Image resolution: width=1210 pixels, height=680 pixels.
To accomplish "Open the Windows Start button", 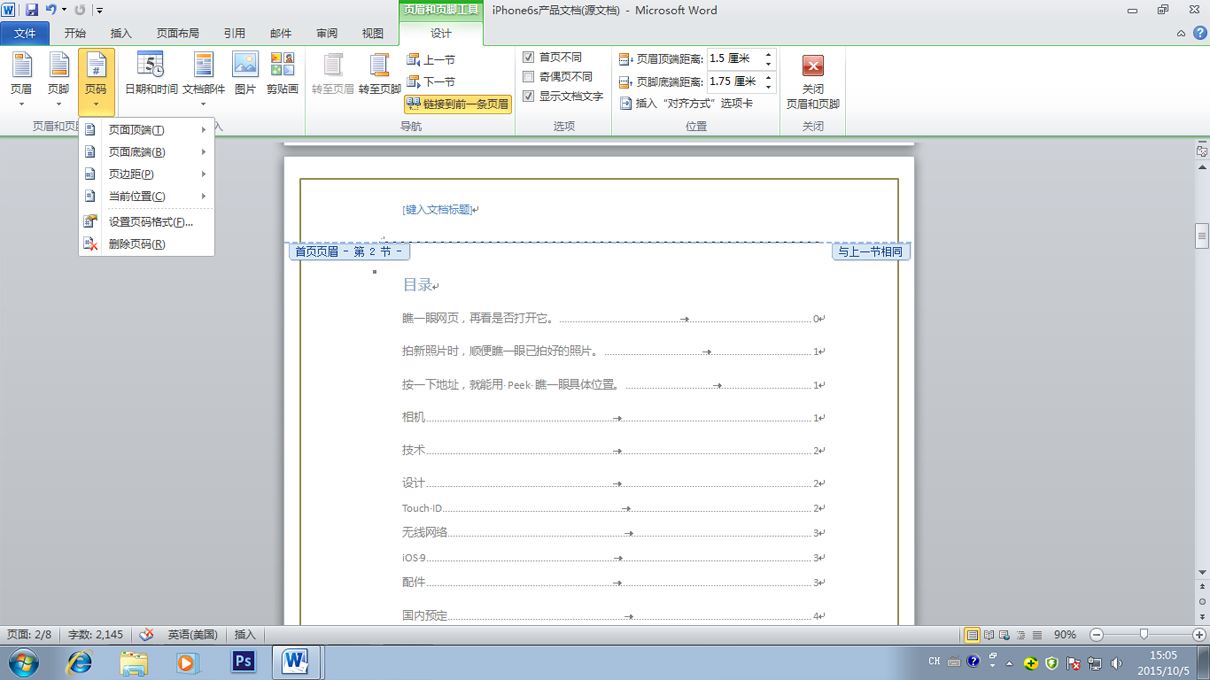I will click(24, 661).
